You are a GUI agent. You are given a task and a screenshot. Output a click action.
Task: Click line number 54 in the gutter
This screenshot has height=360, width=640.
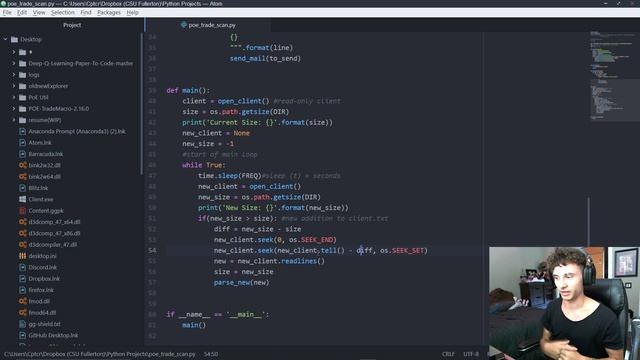point(152,250)
